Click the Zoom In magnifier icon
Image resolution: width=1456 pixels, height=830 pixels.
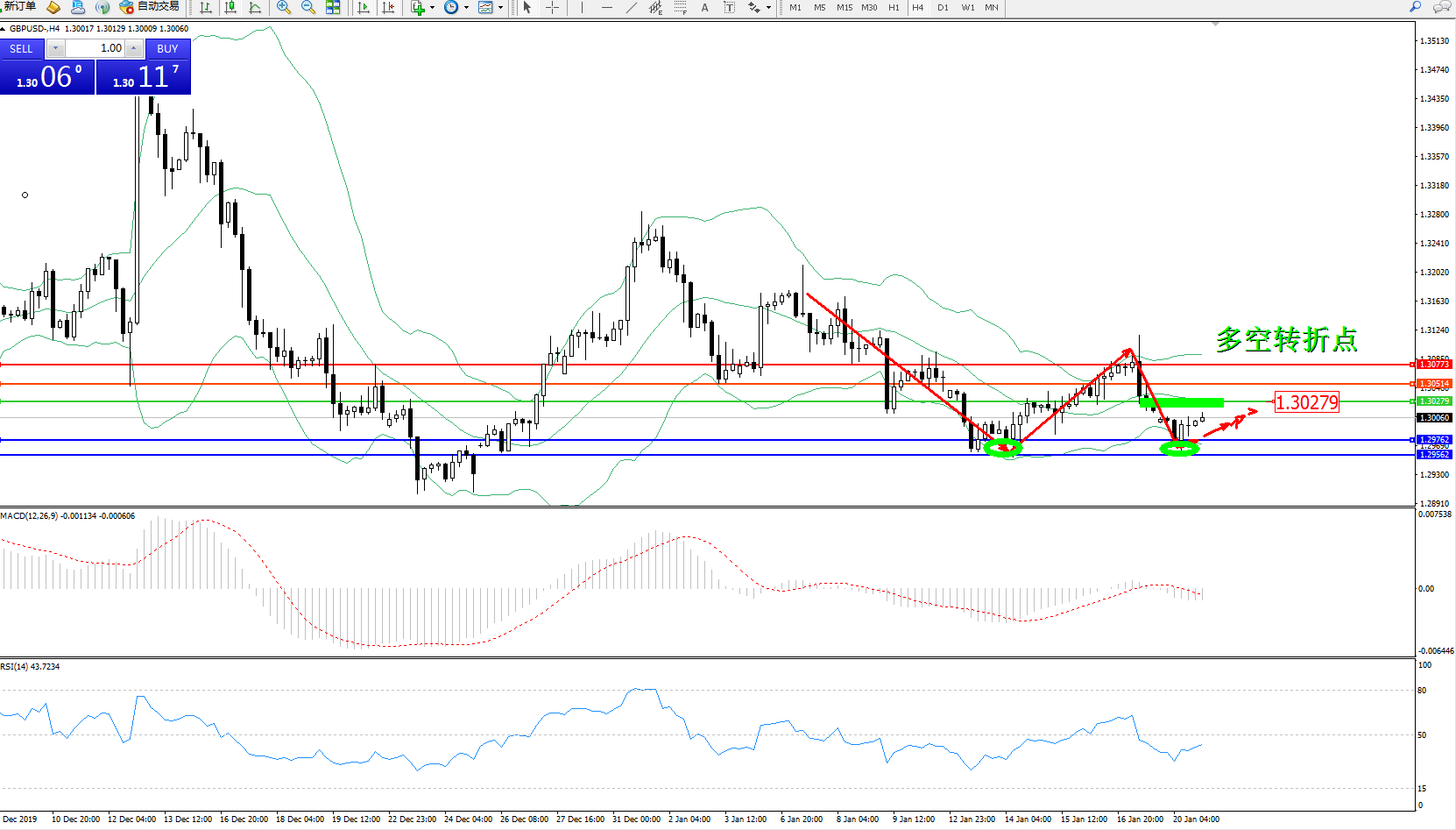click(x=284, y=7)
